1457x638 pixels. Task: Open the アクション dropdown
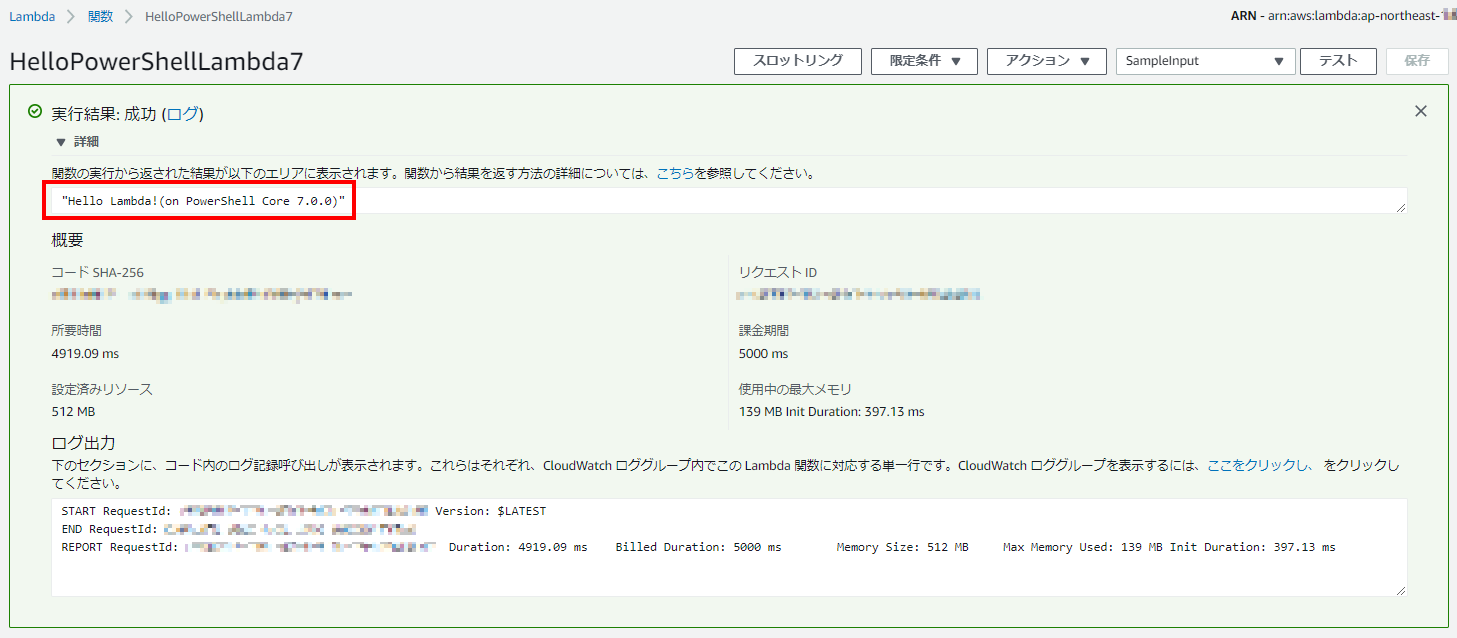(1046, 61)
